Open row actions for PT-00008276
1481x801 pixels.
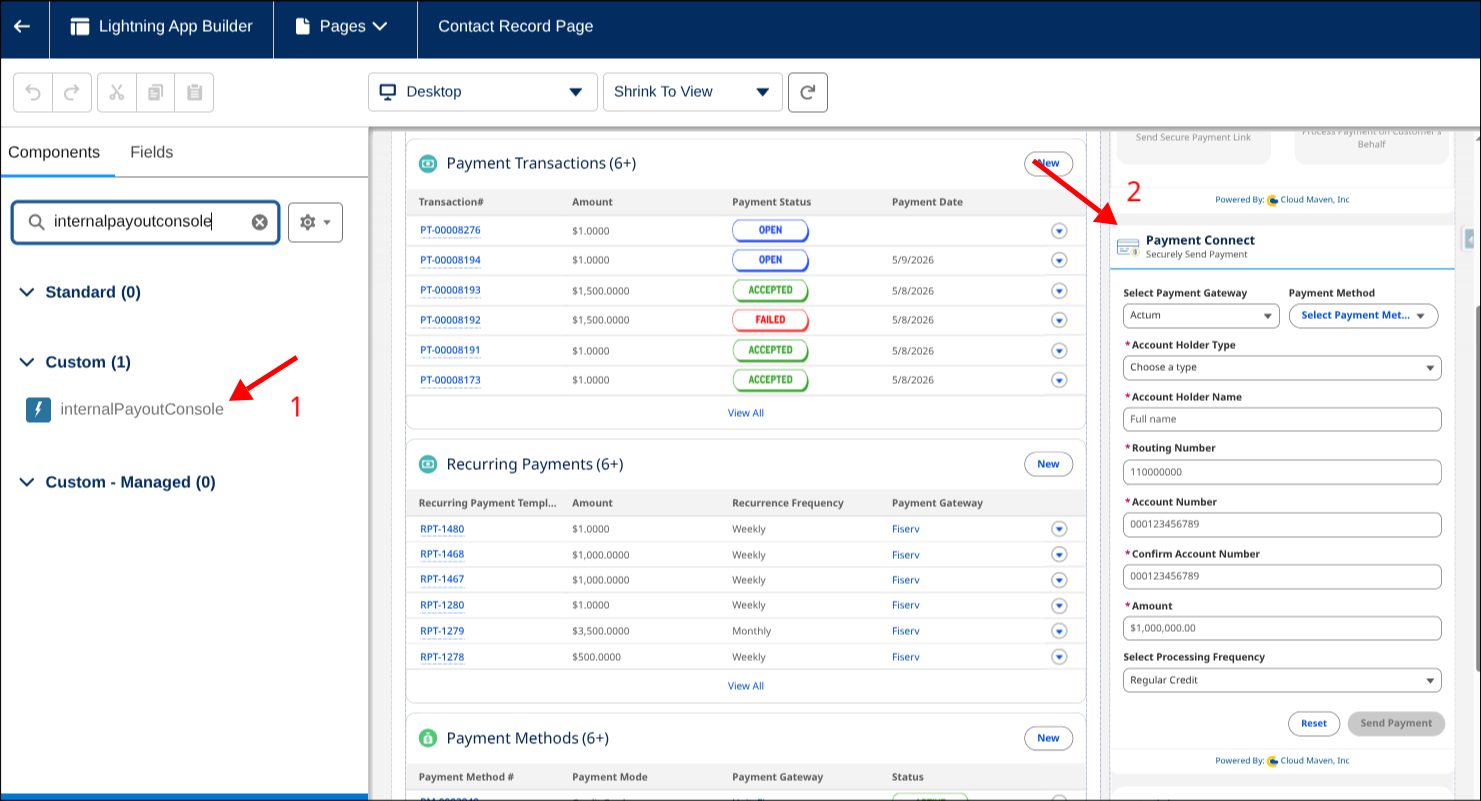coord(1059,231)
